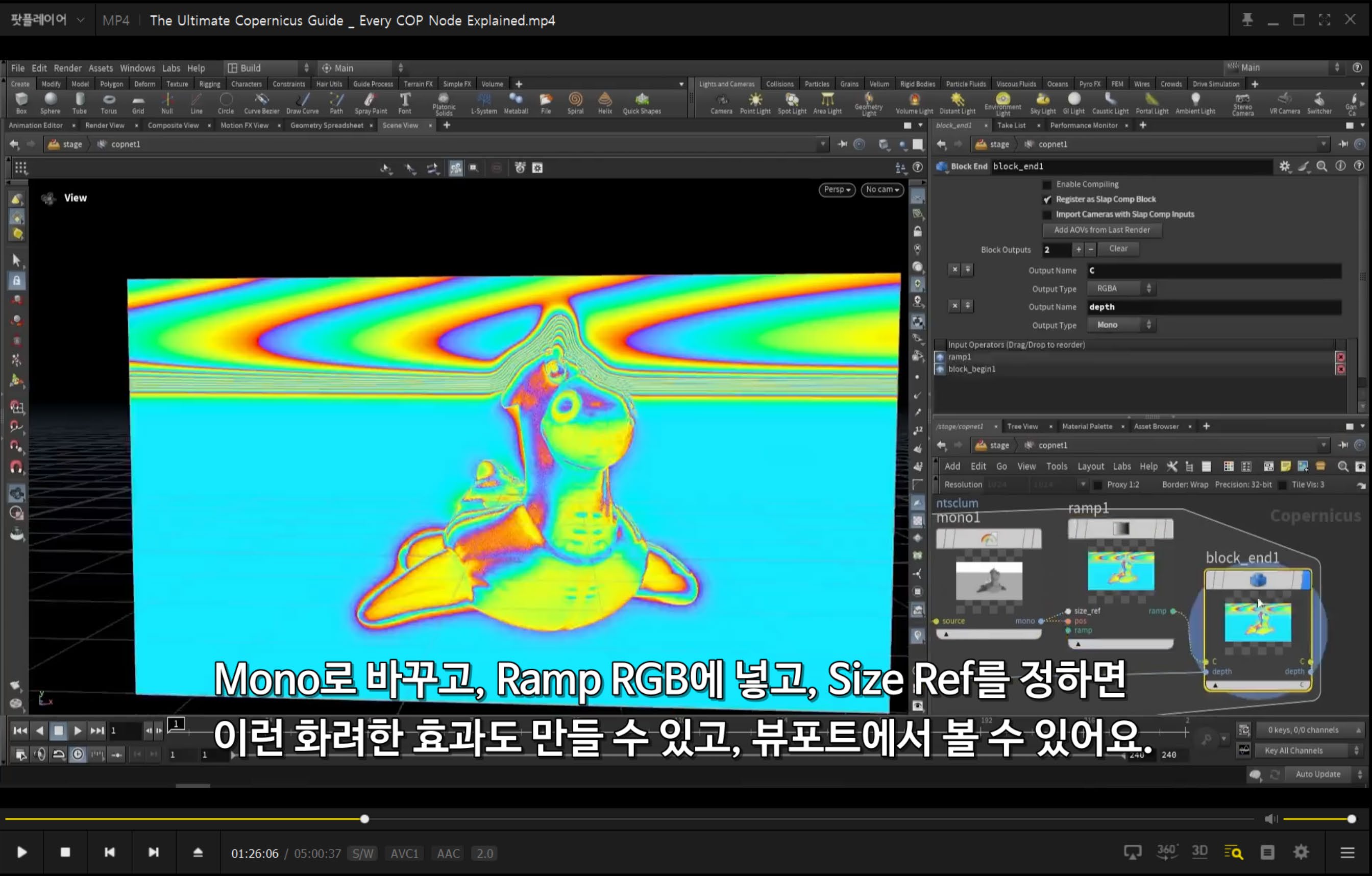The image size is (1372, 876).
Task: Toggle the Proxy 1:2 checkbox
Action: pos(1097,485)
